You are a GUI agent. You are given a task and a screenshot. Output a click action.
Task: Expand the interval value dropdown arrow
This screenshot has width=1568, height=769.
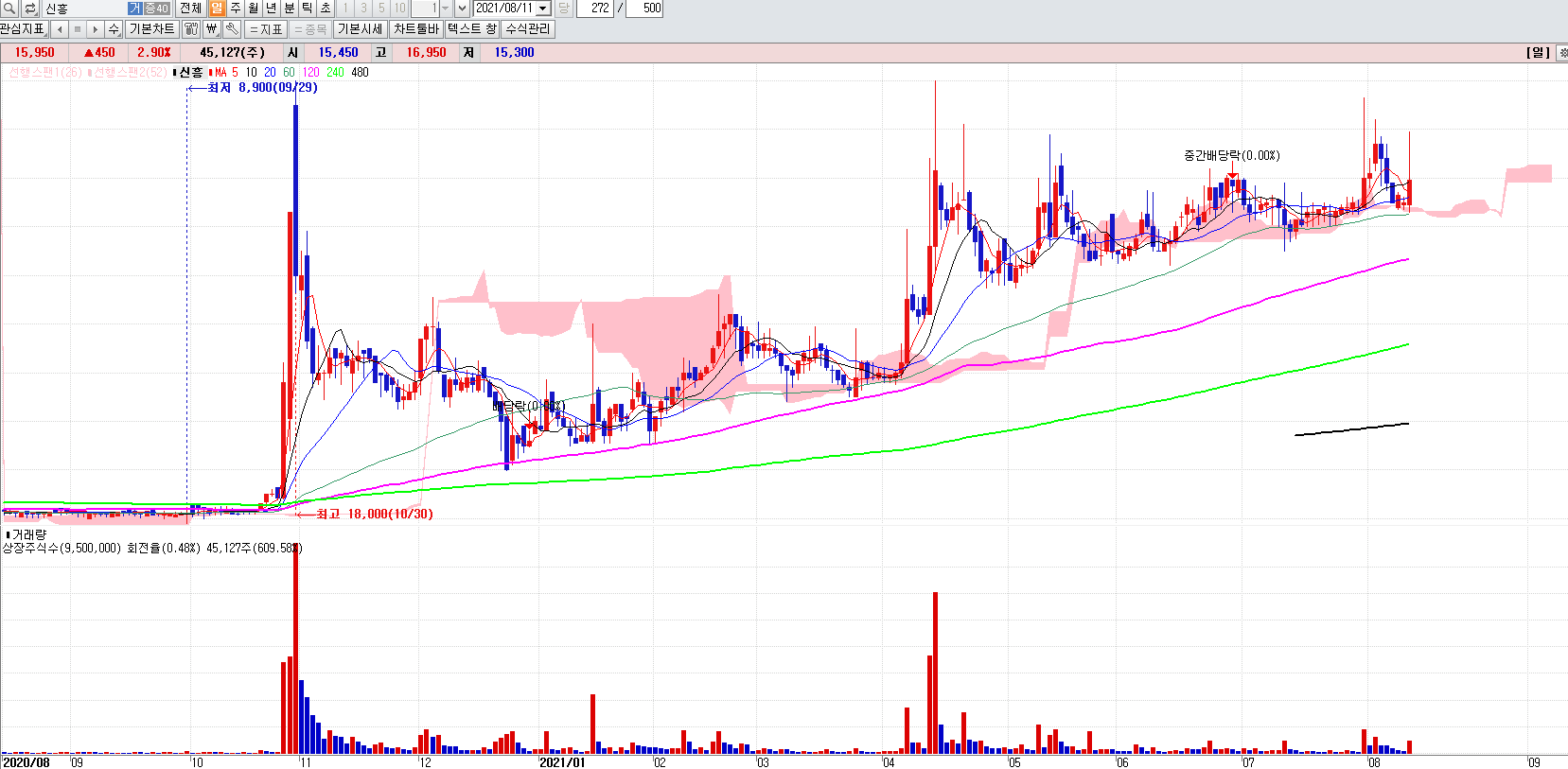(x=444, y=9)
